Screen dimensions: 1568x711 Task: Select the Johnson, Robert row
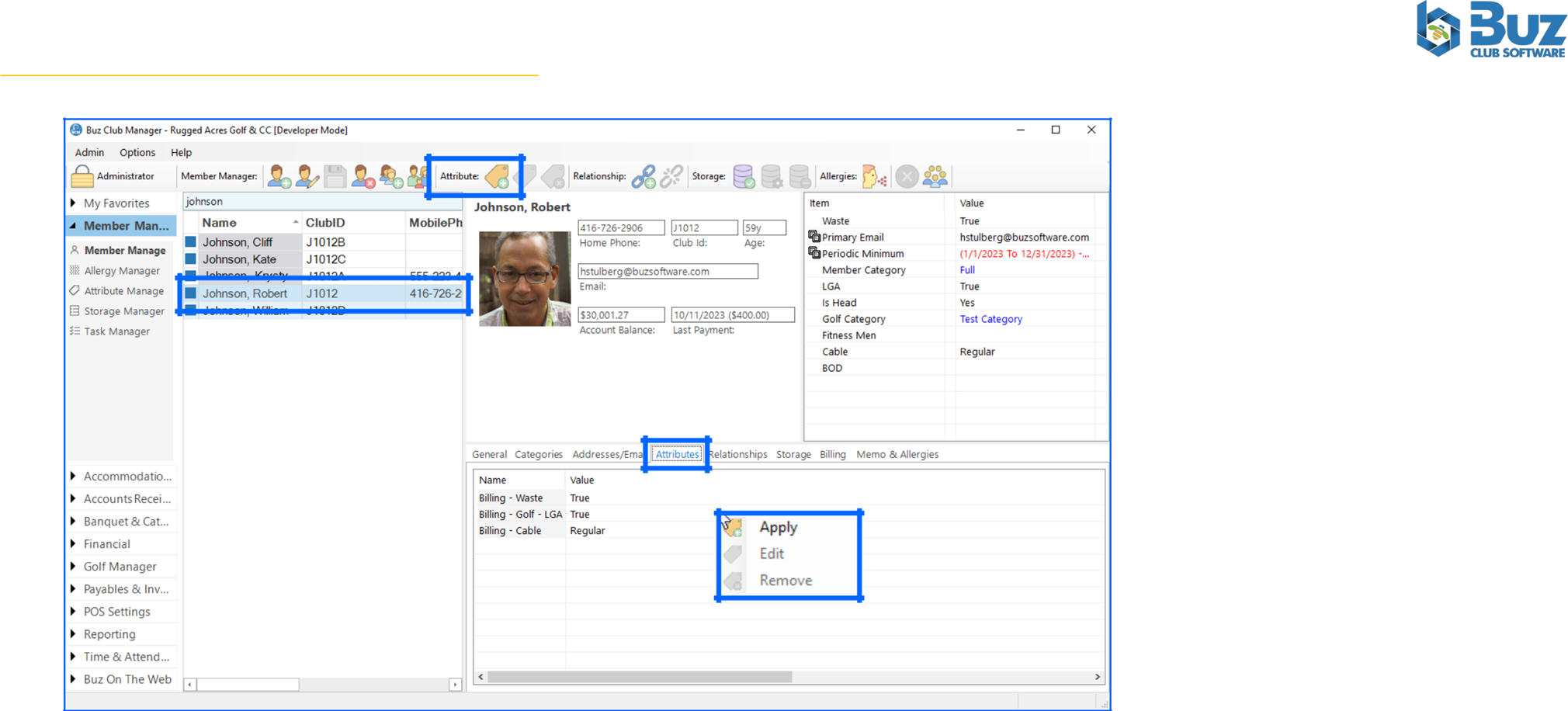click(x=324, y=293)
